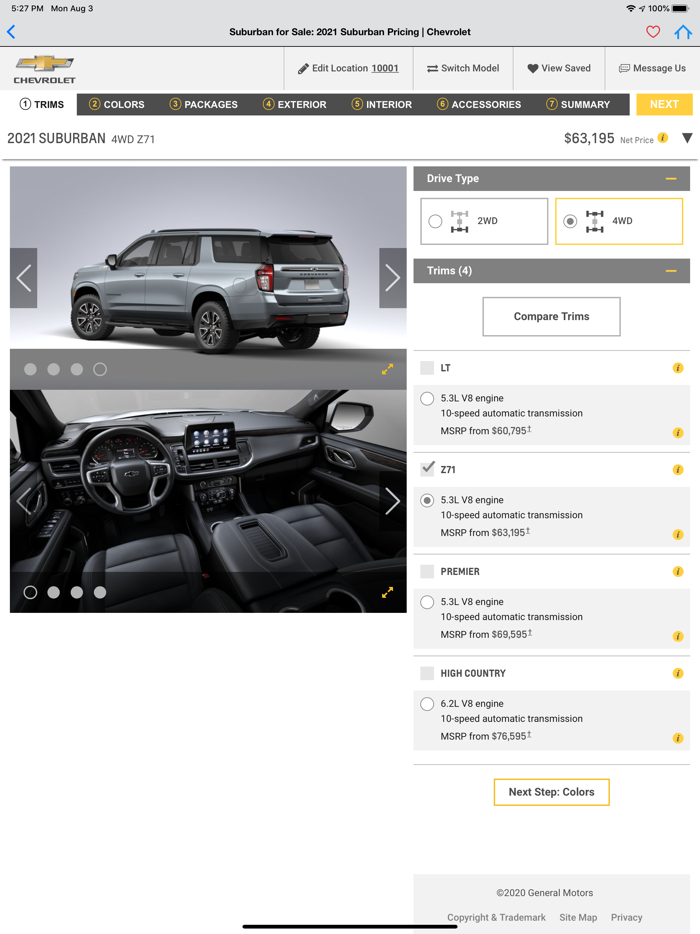Select fourth interior image dot
This screenshot has width=700, height=934.
100,592
